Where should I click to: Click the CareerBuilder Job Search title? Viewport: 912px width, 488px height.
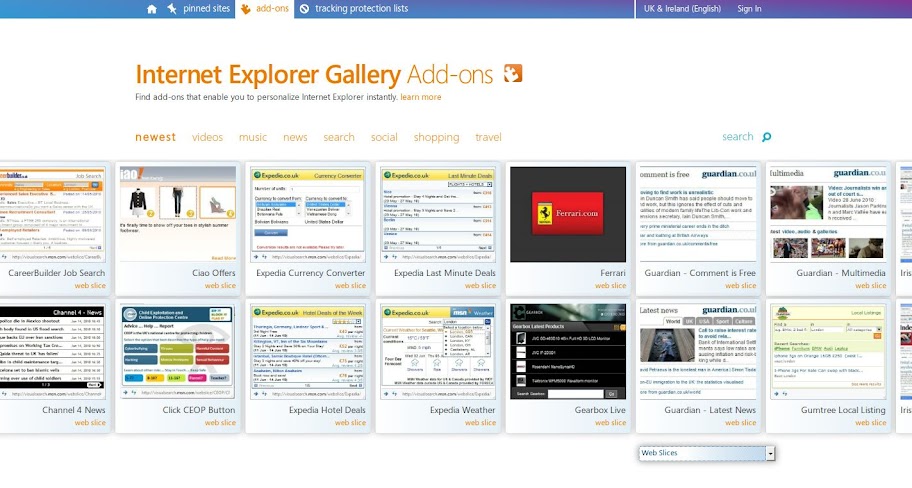pos(56,273)
